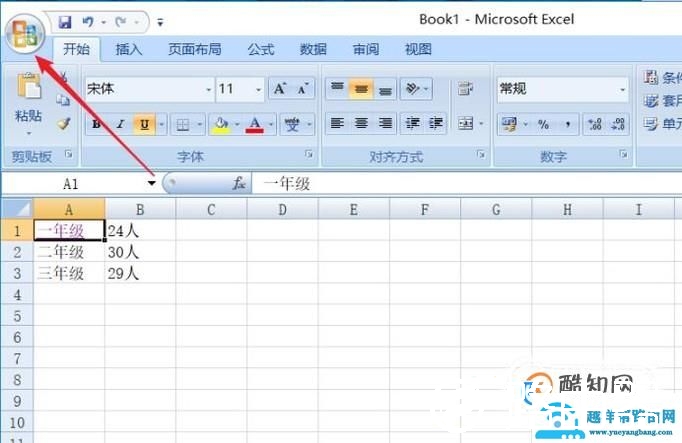
Task: Switch to the 插入 tab
Action: click(x=129, y=49)
